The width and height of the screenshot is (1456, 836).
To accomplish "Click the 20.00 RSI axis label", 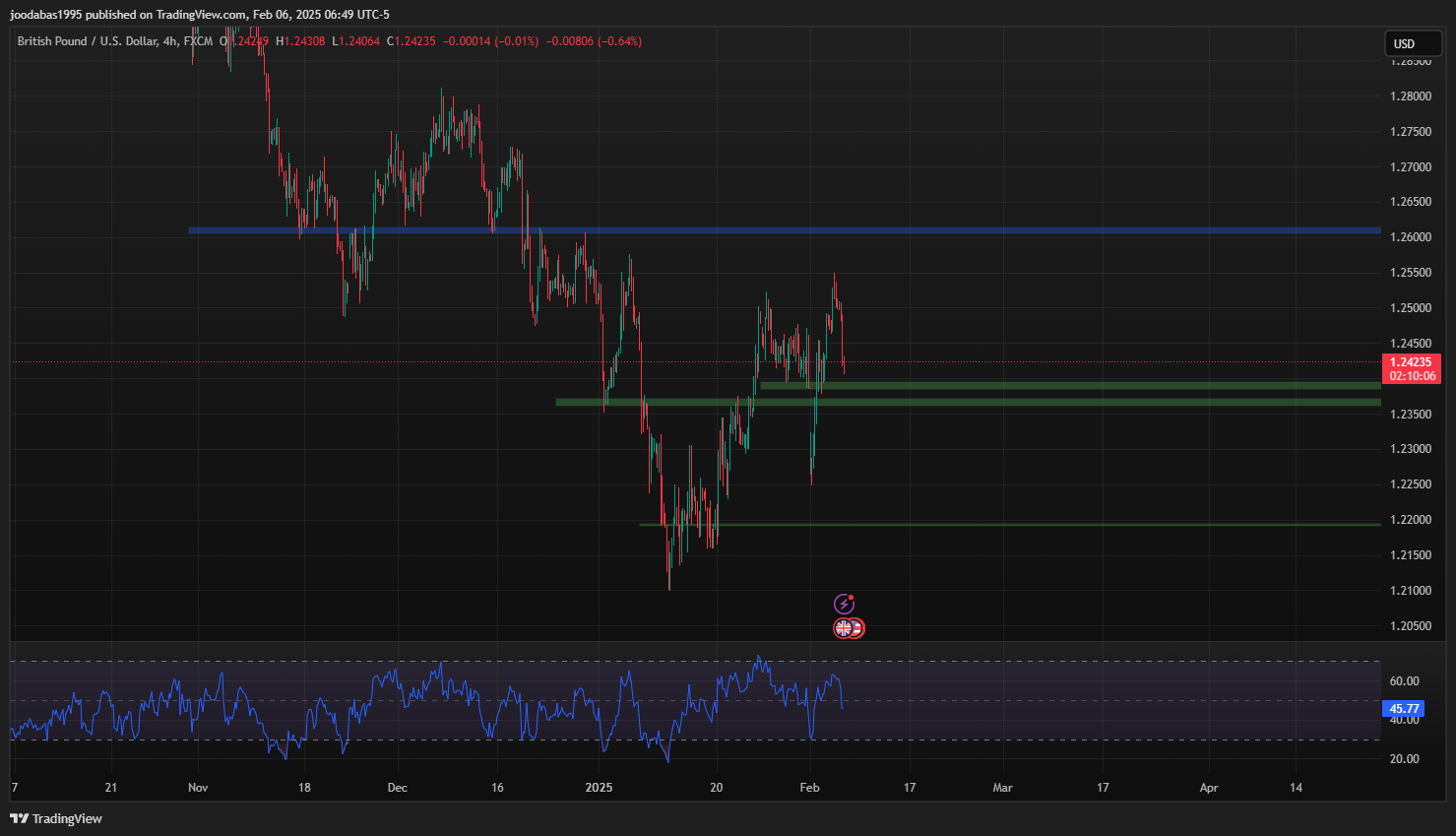I will coord(1404,759).
